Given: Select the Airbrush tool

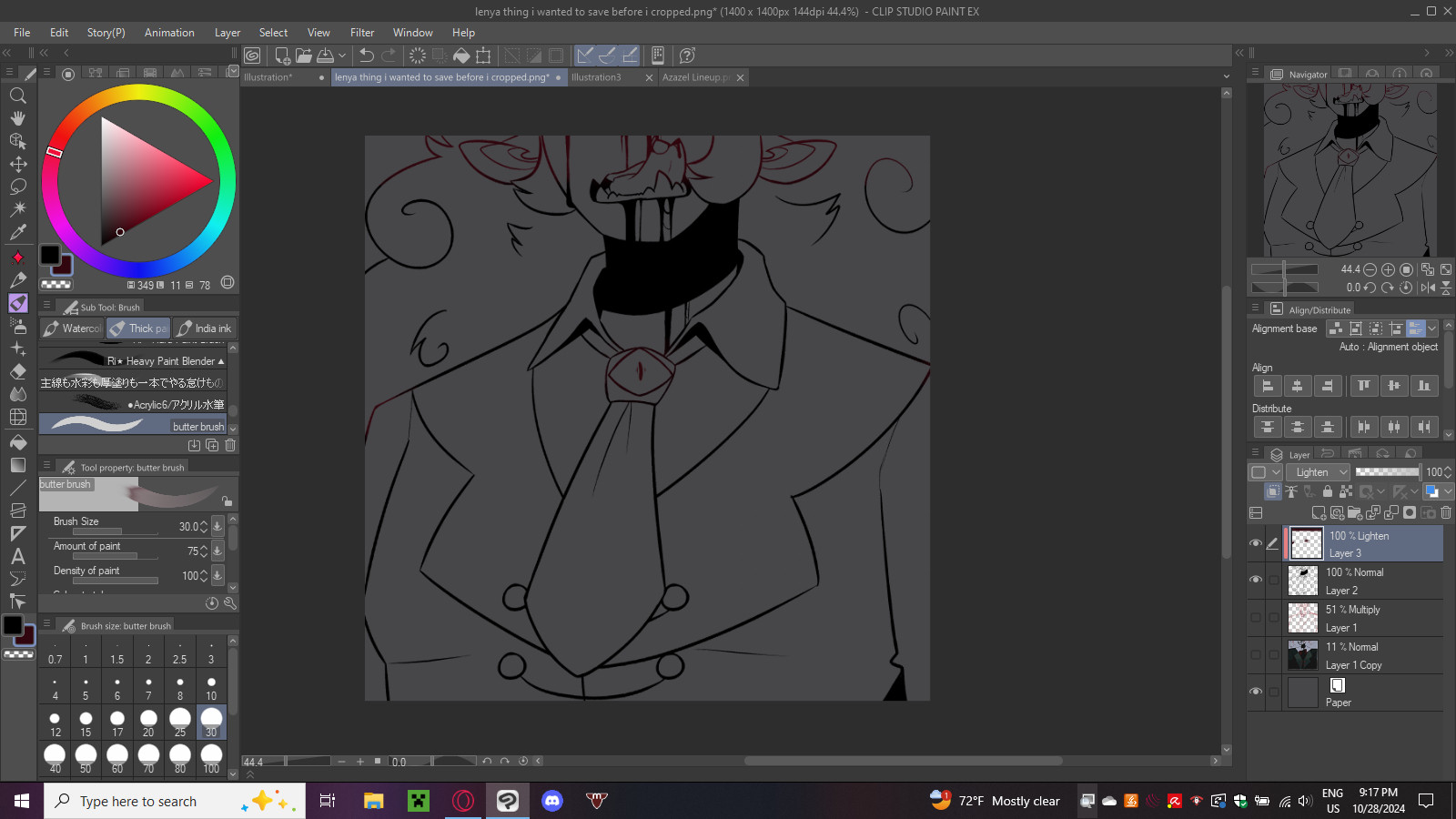Looking at the screenshot, I should pos(17,326).
